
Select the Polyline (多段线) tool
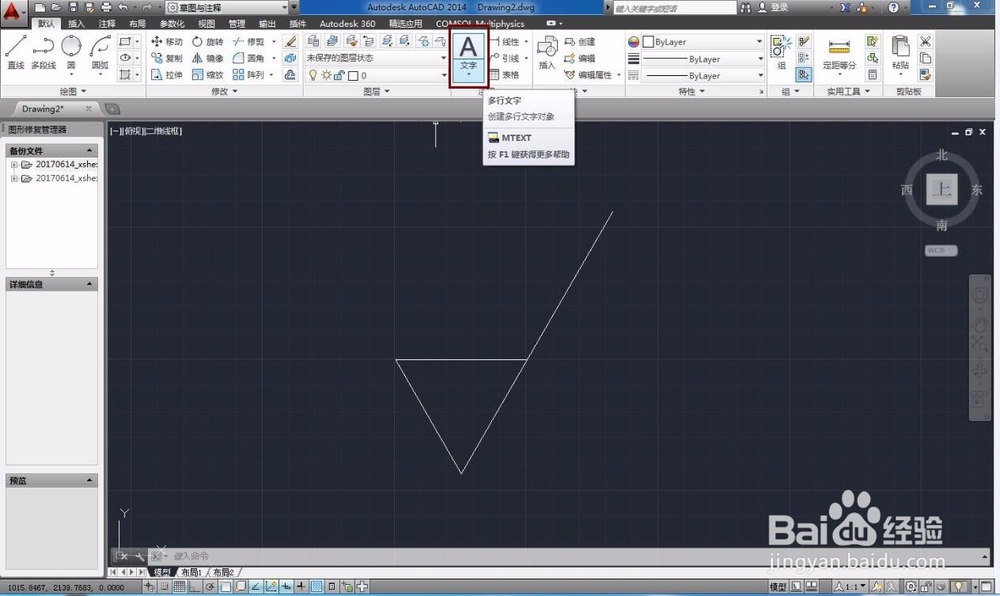pyautogui.click(x=43, y=52)
